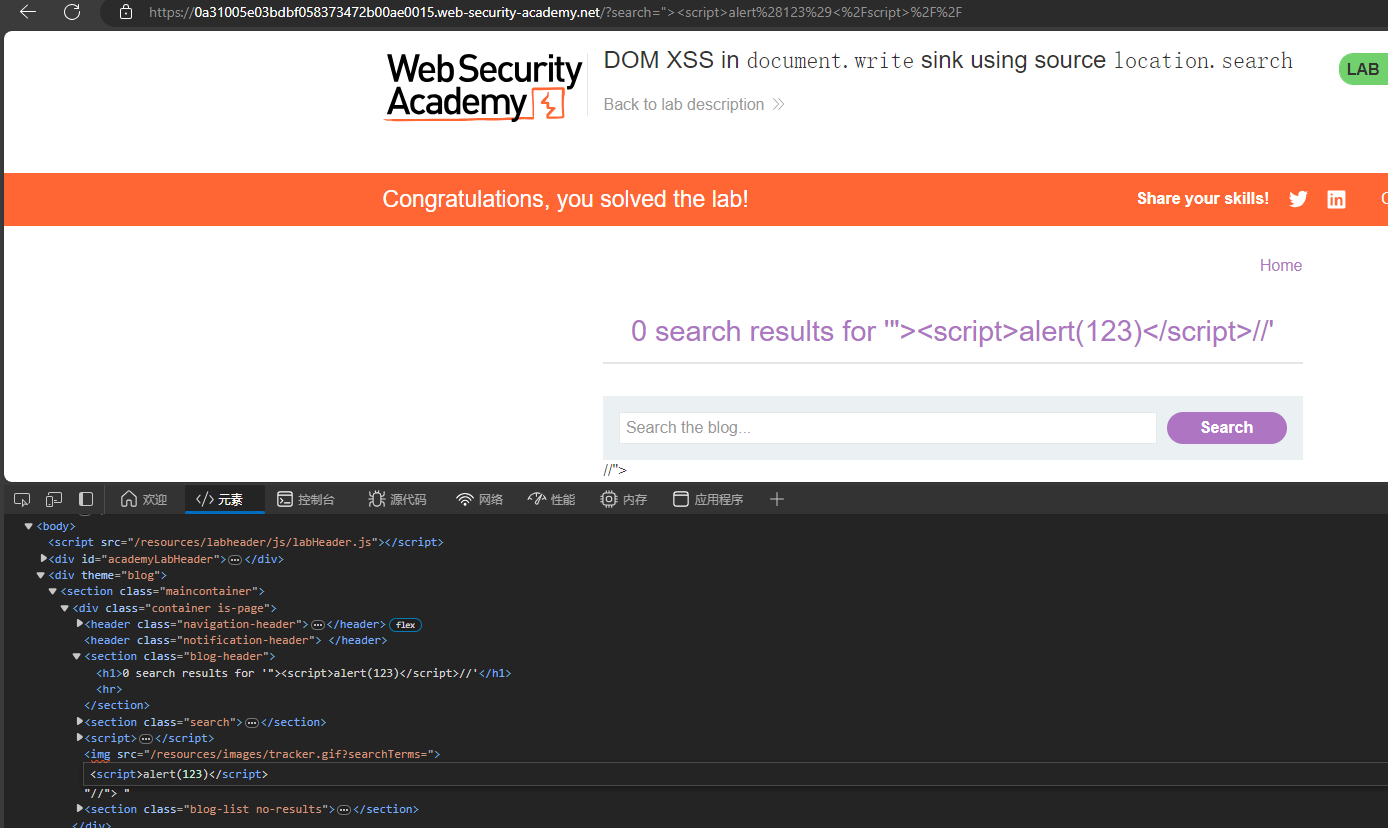1388x828 pixels.
Task: Open the Home link on the page
Action: pos(1280,265)
